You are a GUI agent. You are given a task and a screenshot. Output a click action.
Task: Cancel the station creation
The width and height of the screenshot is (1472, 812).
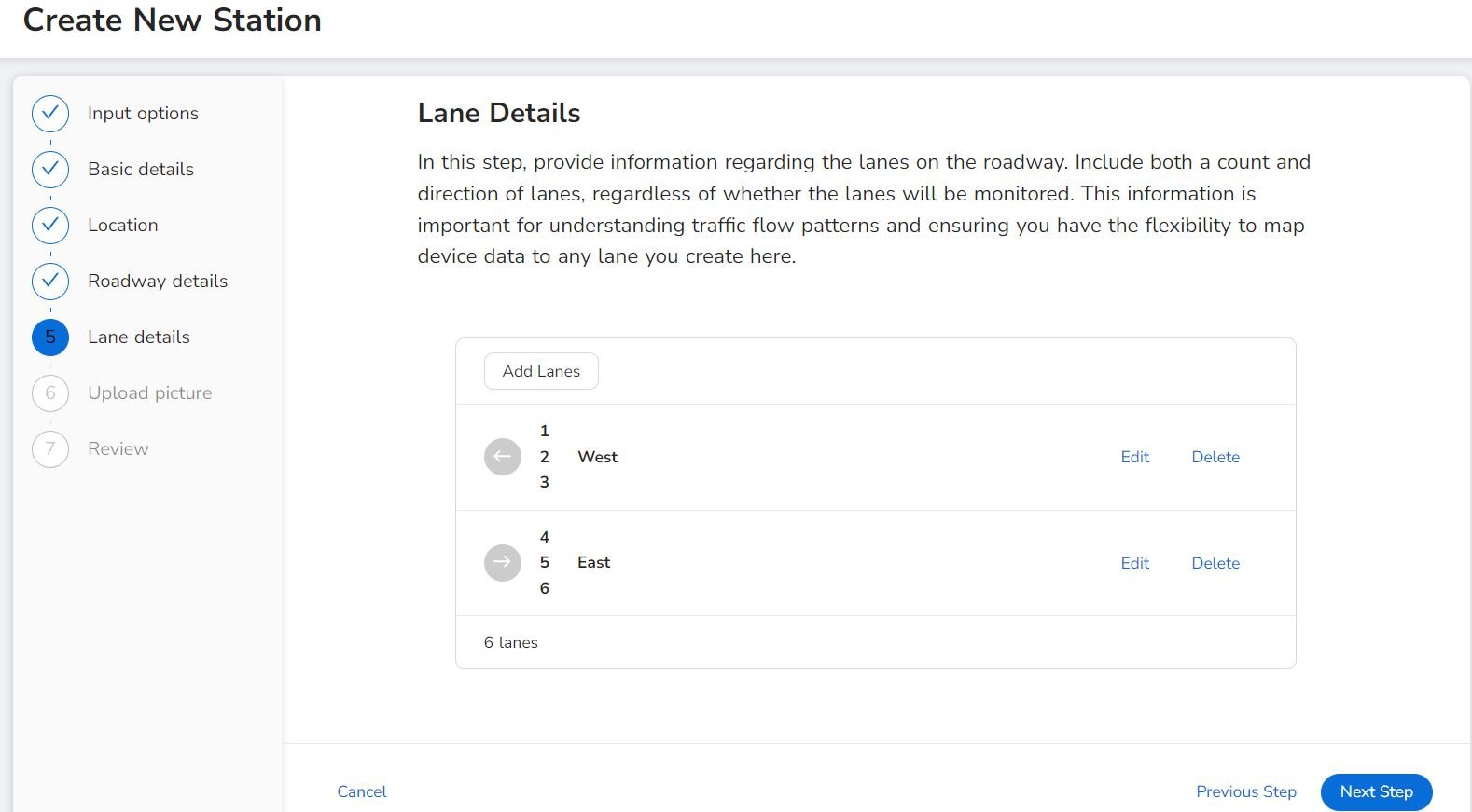coord(362,791)
